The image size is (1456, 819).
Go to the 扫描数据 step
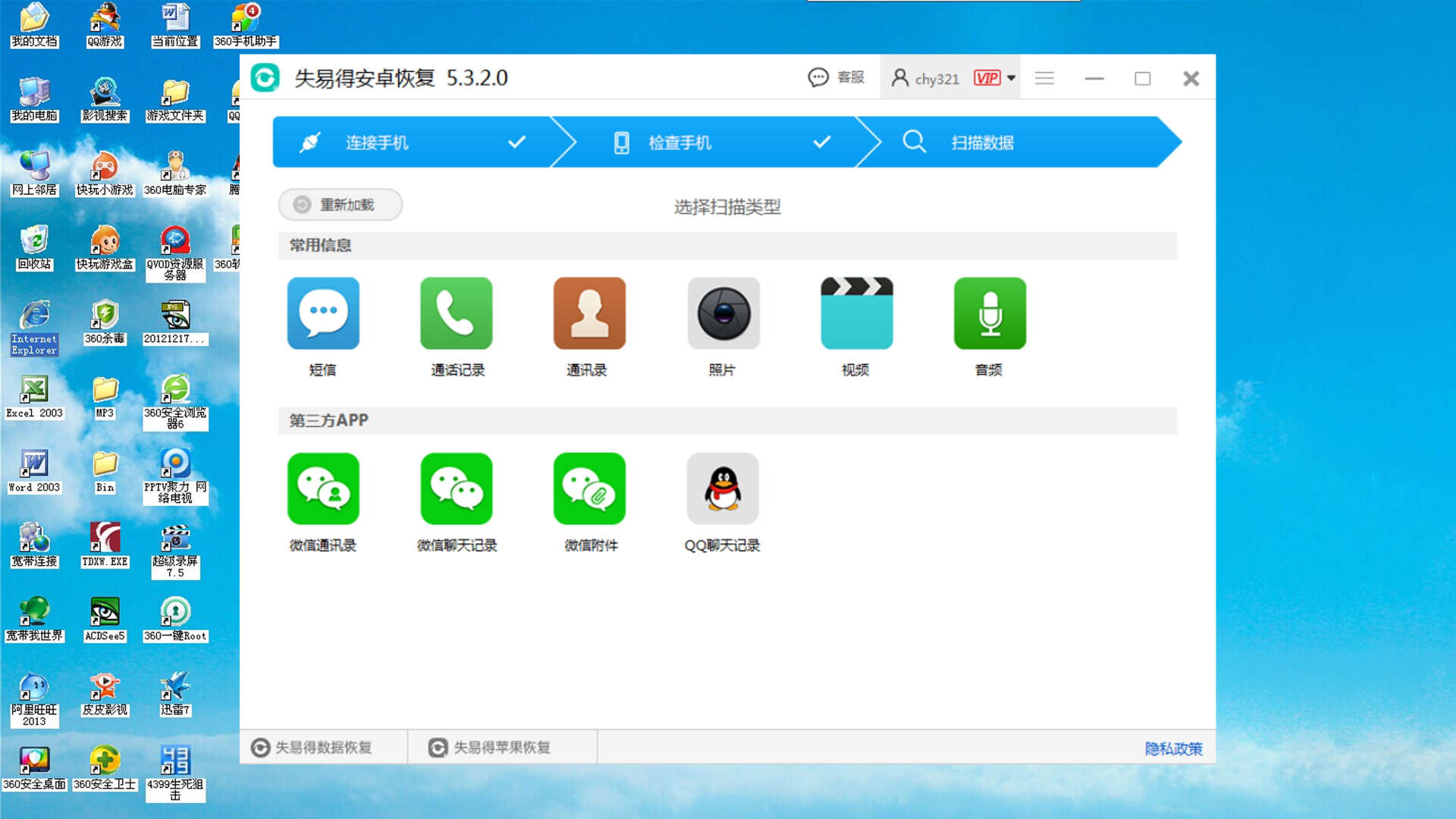(1020, 142)
